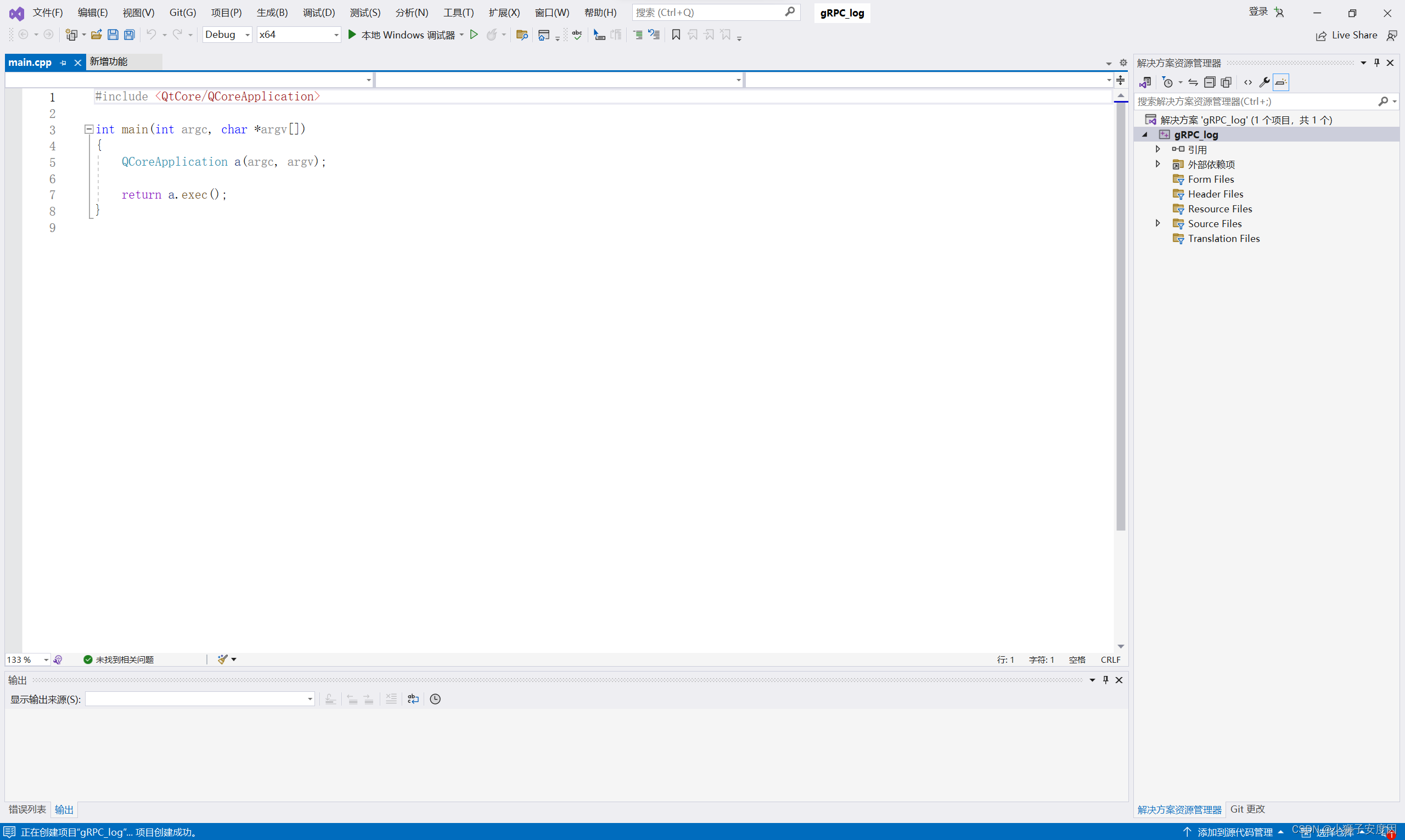Sync Solution Explorer with active document
Screen dimensions: 1405x840
pyautogui.click(x=1193, y=82)
